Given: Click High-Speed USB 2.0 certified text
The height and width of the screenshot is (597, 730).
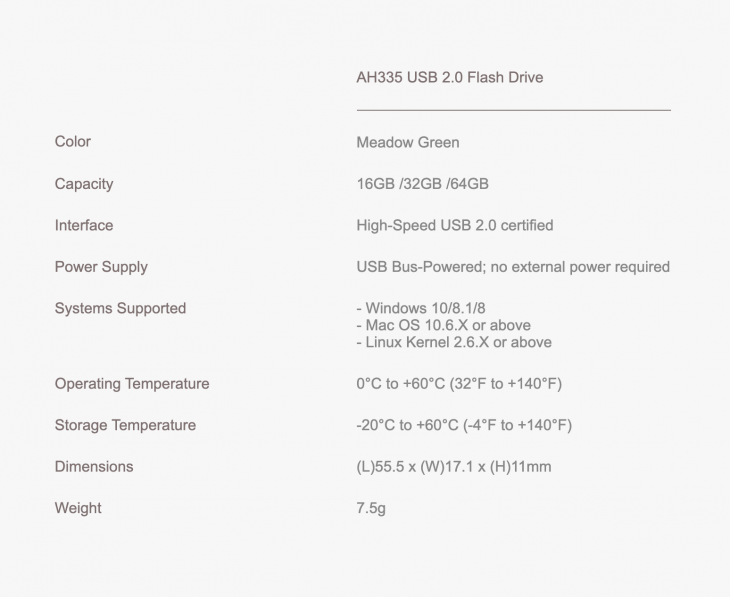Looking at the screenshot, I should pos(455,225).
